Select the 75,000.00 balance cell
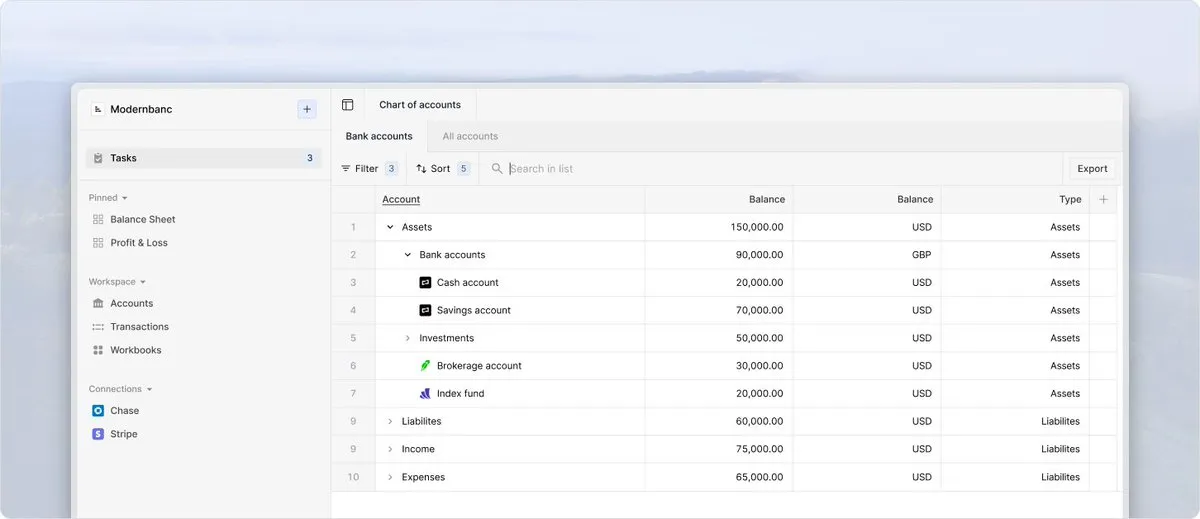This screenshot has height=519, width=1200. [x=719, y=449]
